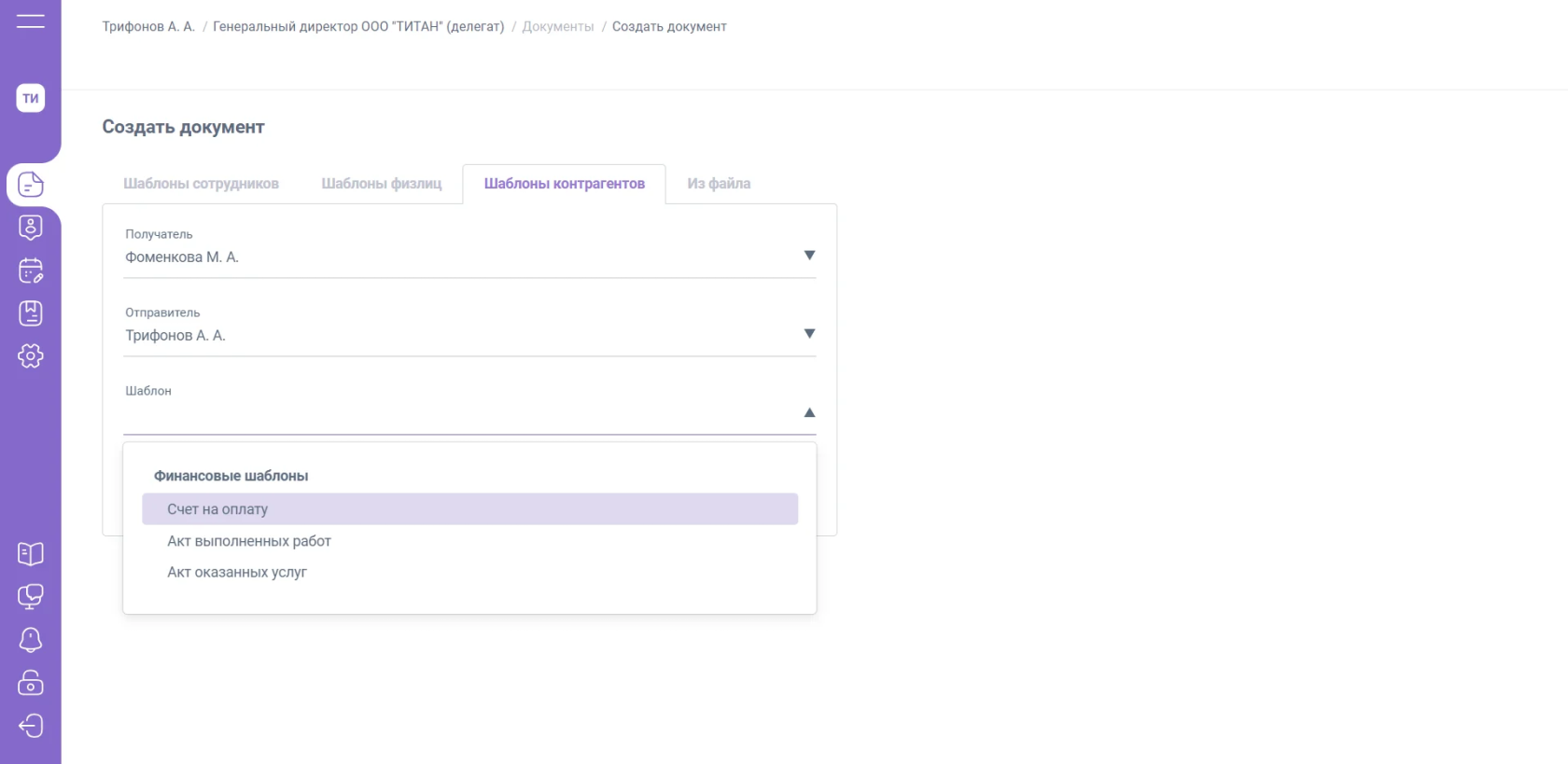1568x764 pixels.
Task: Open the hamburger menu in sidebar
Action: 30,21
